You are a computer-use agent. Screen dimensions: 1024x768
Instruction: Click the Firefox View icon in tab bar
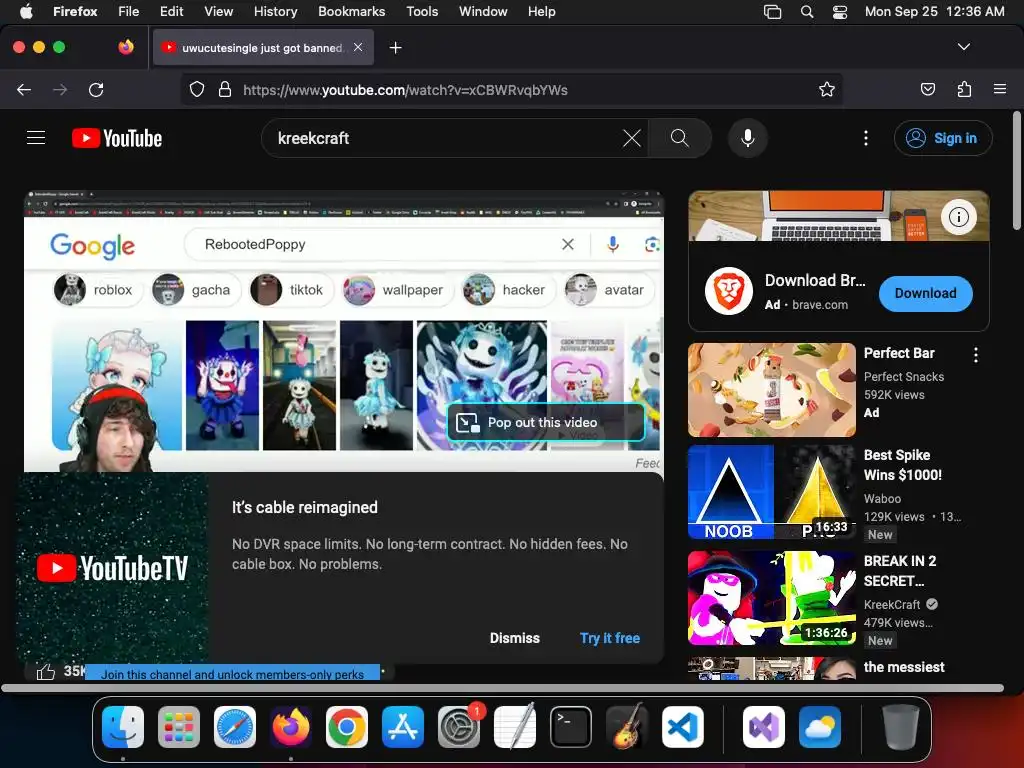126,47
